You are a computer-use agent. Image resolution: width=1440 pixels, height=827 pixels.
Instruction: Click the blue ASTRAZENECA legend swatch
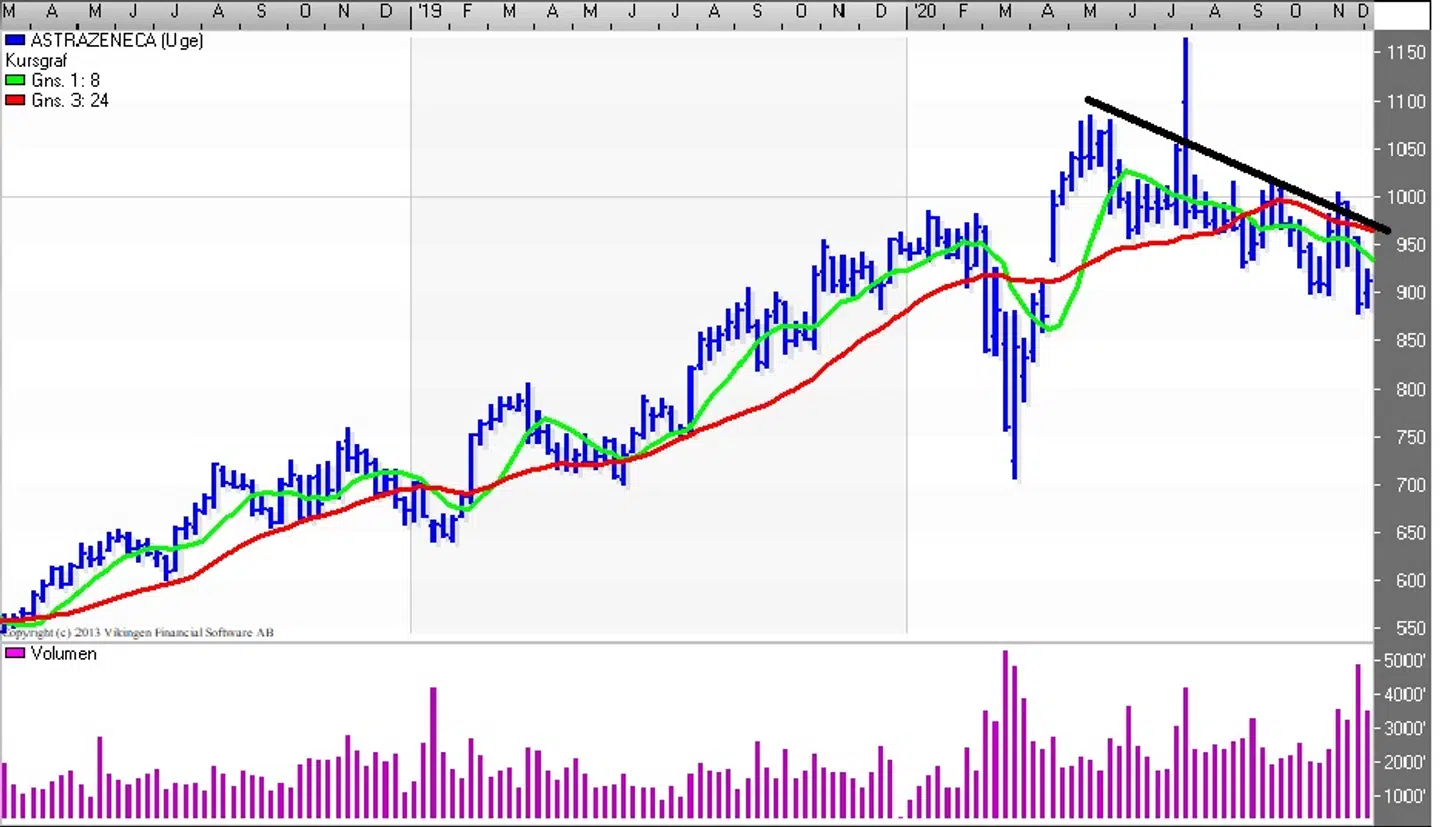(x=15, y=41)
